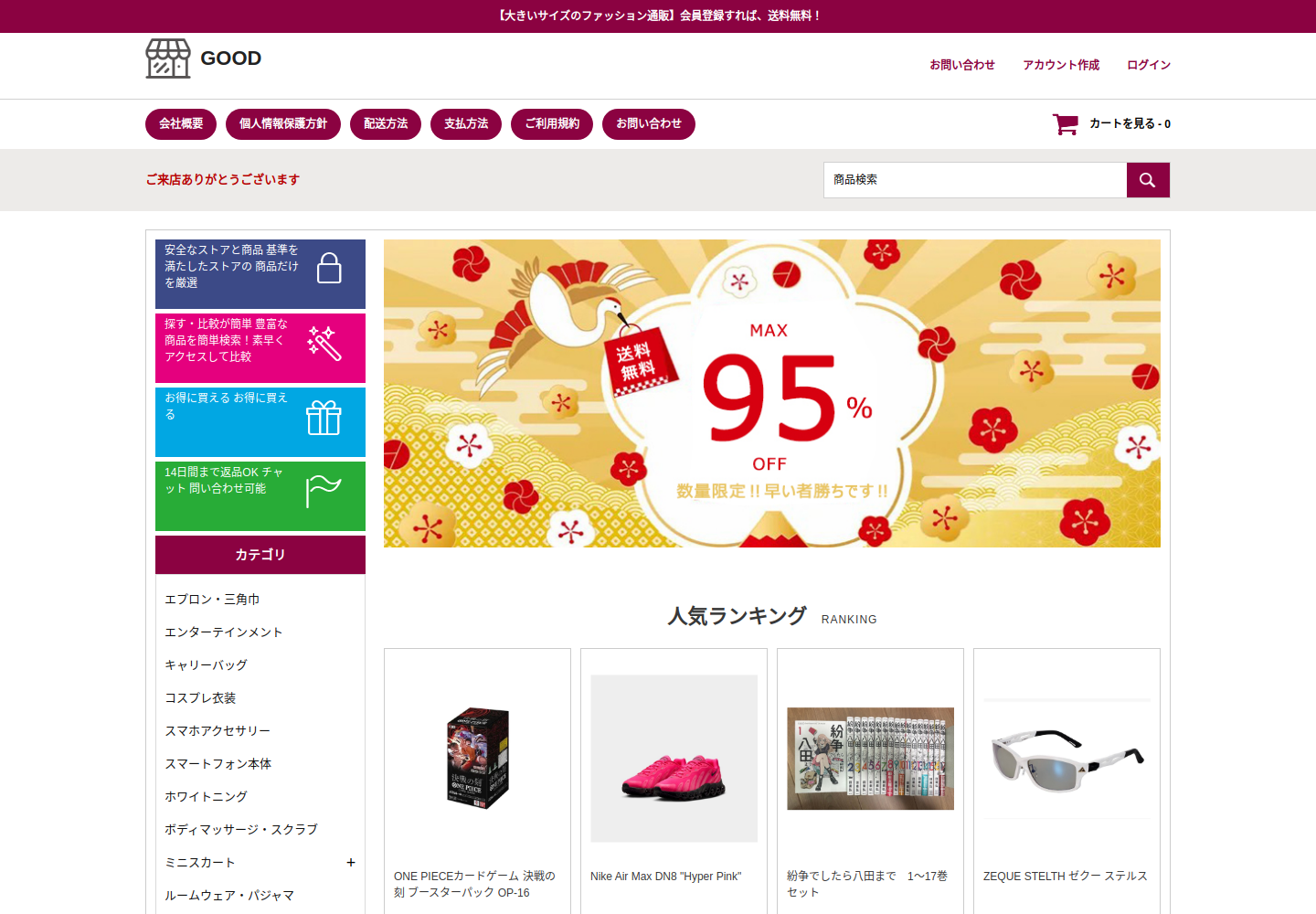The image size is (1316, 914).
Task: Open the shopping cart icon
Action: pyautogui.click(x=1065, y=124)
